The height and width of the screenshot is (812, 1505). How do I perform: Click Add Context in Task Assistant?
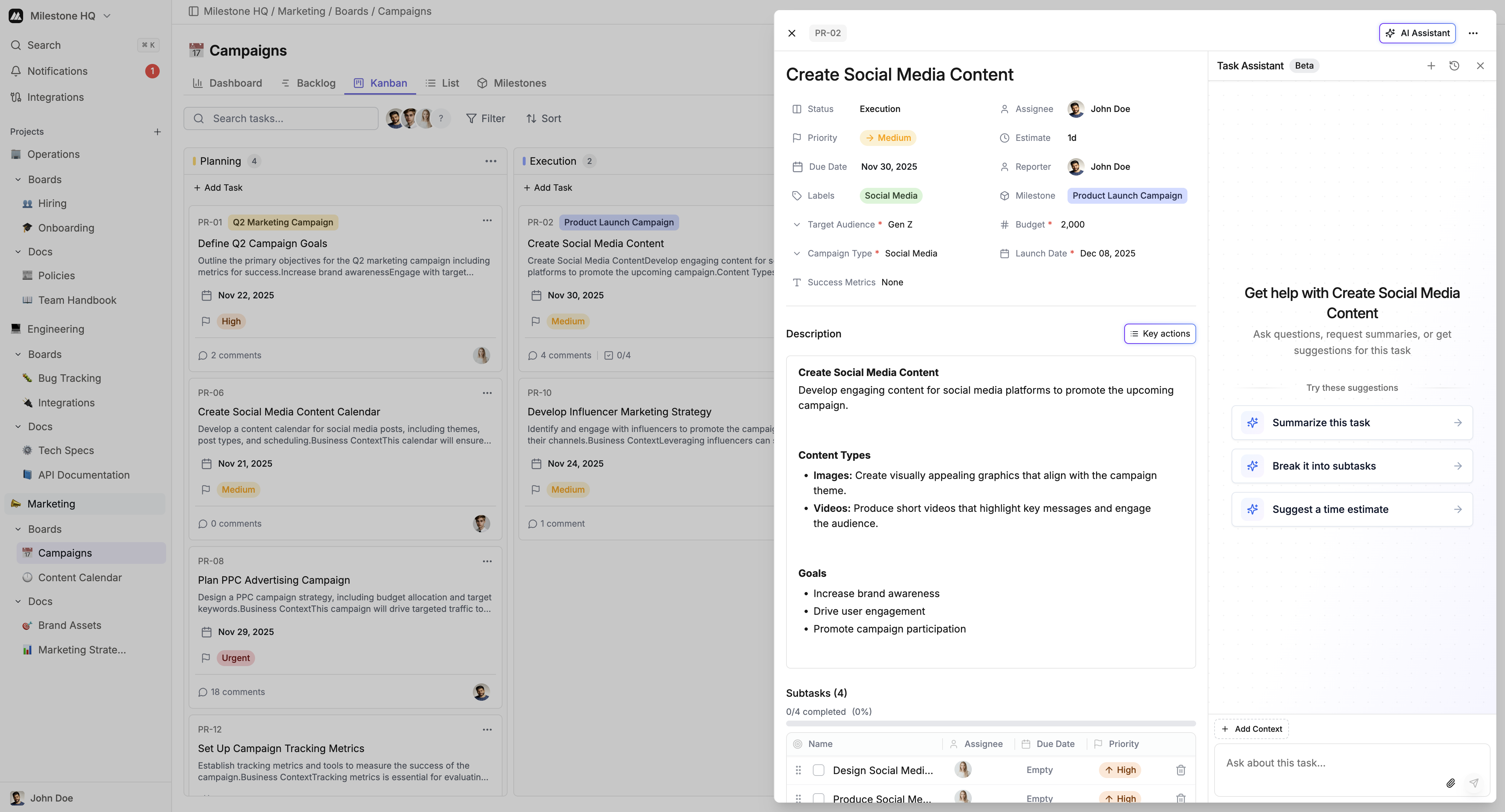1251,729
